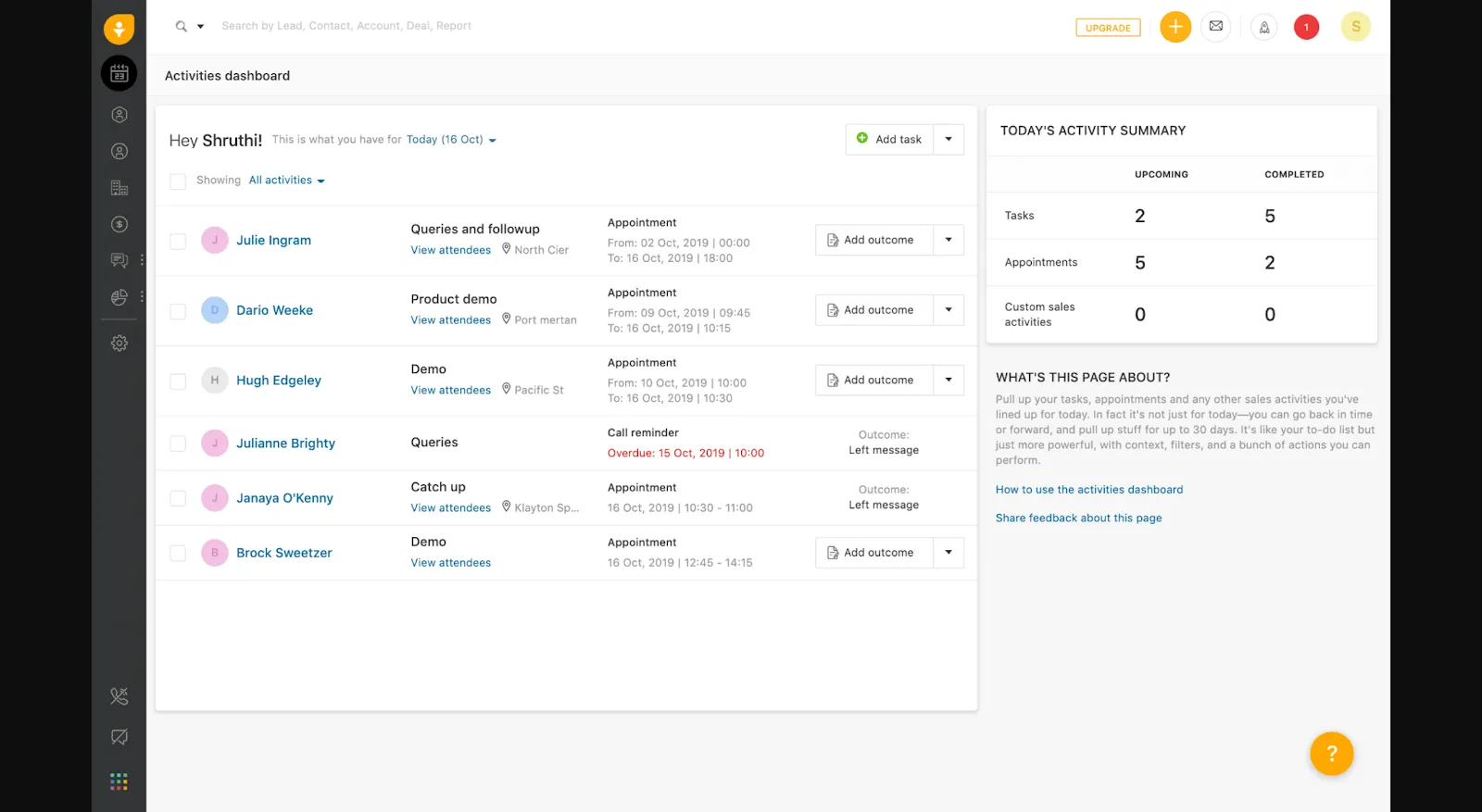Expand the arrow next to Add task
This screenshot has width=1482, height=812.
coord(948,139)
